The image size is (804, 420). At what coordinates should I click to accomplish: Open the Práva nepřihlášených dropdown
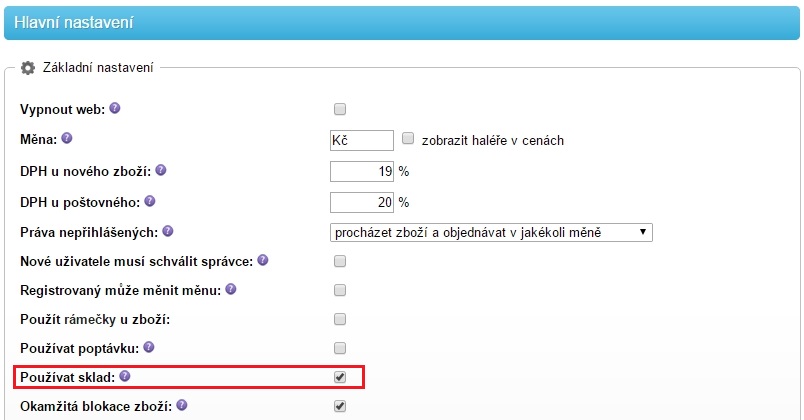tap(491, 232)
